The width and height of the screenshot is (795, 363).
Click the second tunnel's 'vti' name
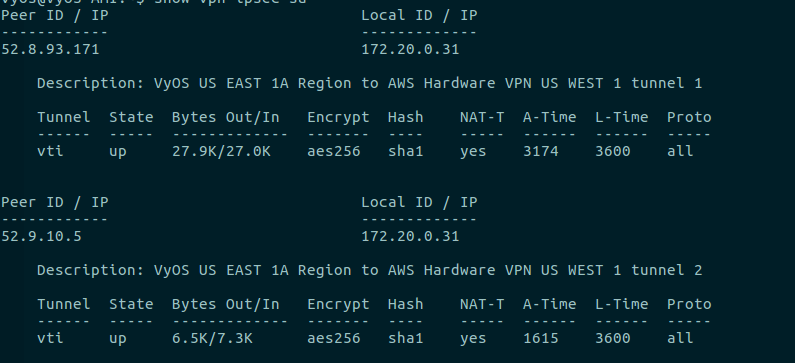(x=50, y=339)
